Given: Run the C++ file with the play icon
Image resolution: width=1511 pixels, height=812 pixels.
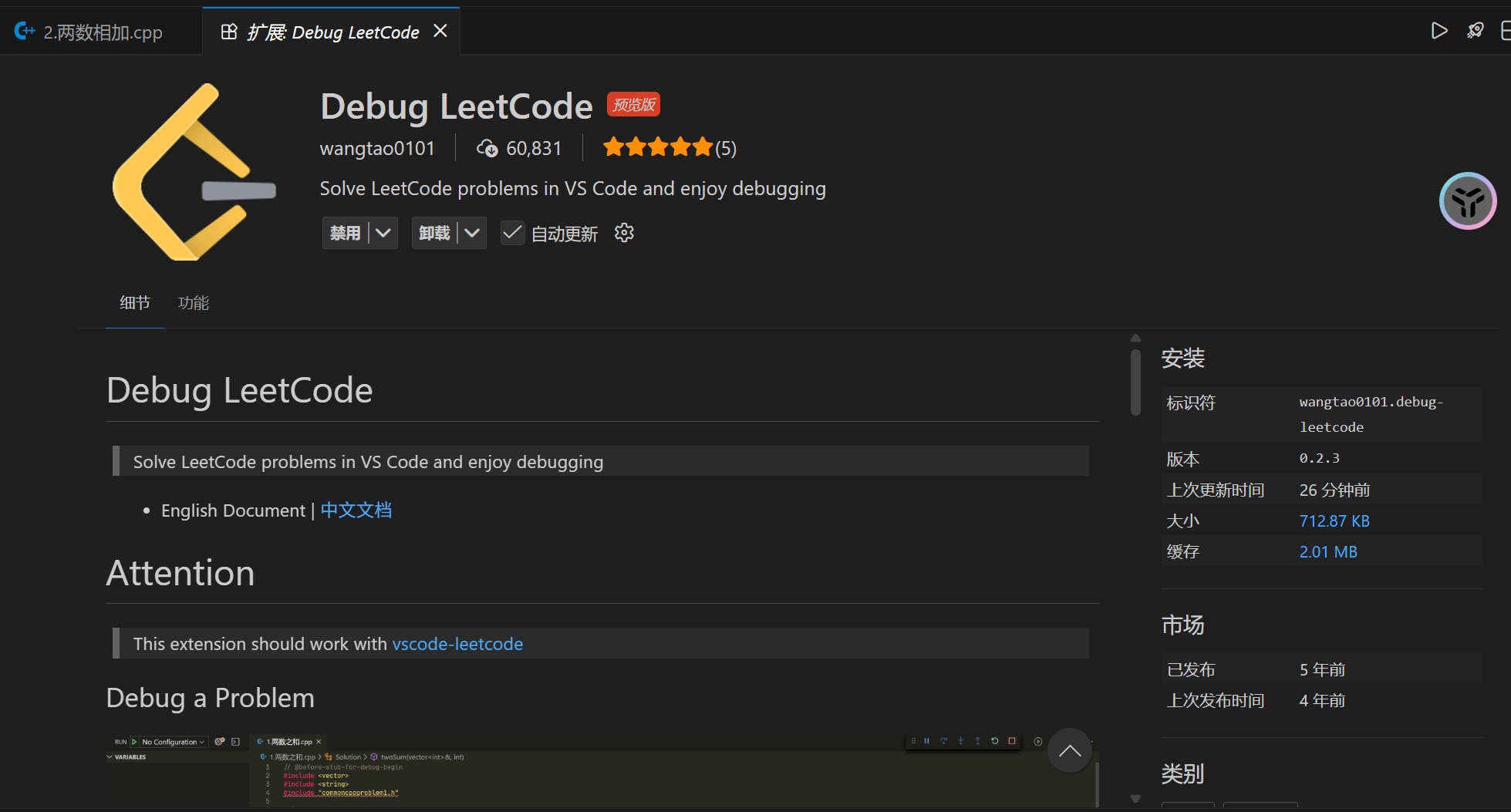Looking at the screenshot, I should point(1438,31).
